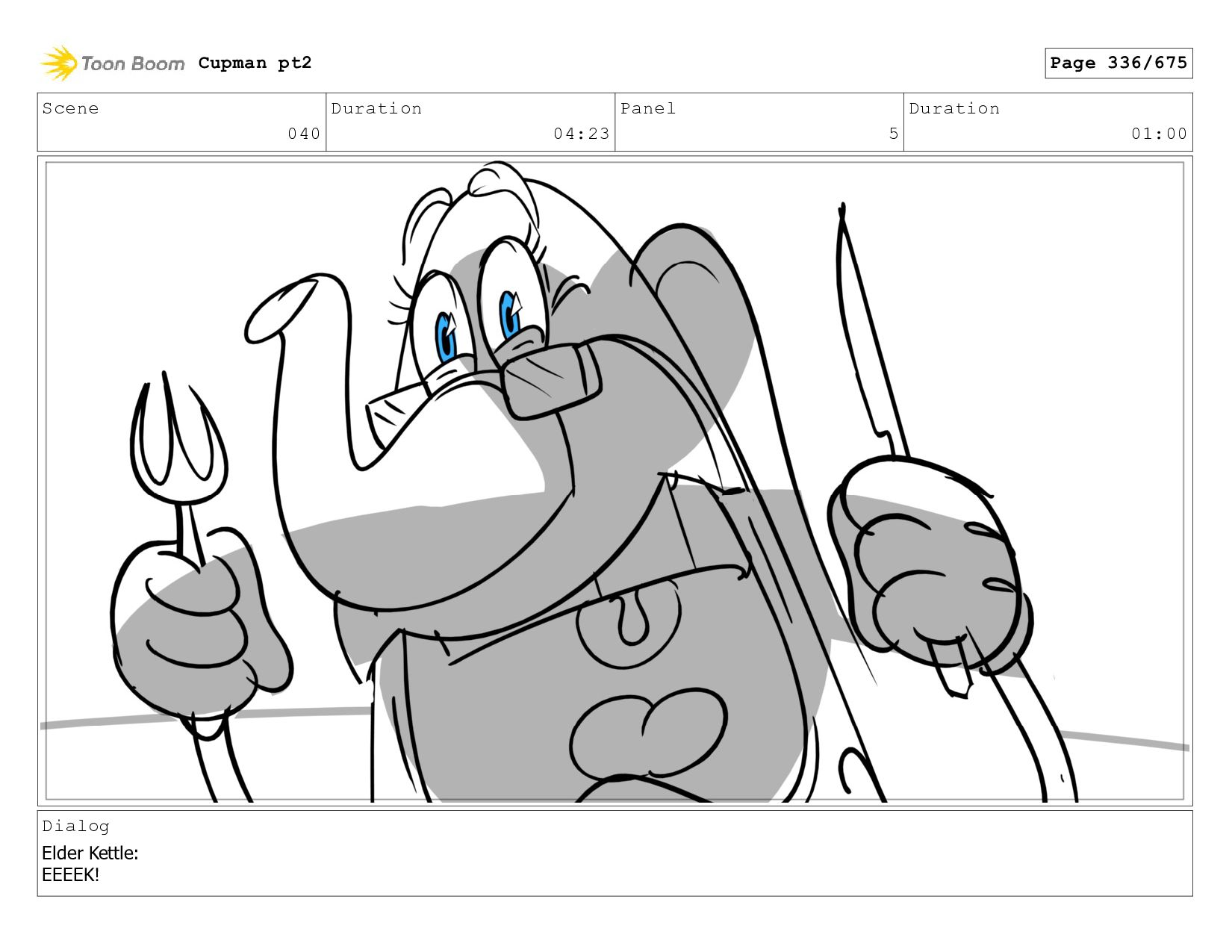The image size is (1232, 952).
Task: Select the scene number "040"
Action: 304,134
